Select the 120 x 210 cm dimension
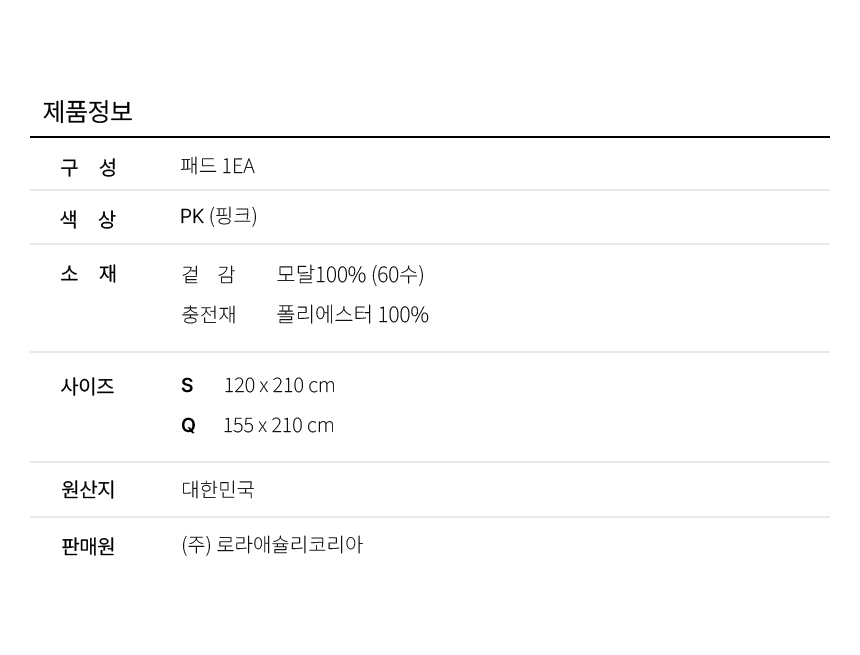Viewport: 860px width, 655px height. coord(279,385)
